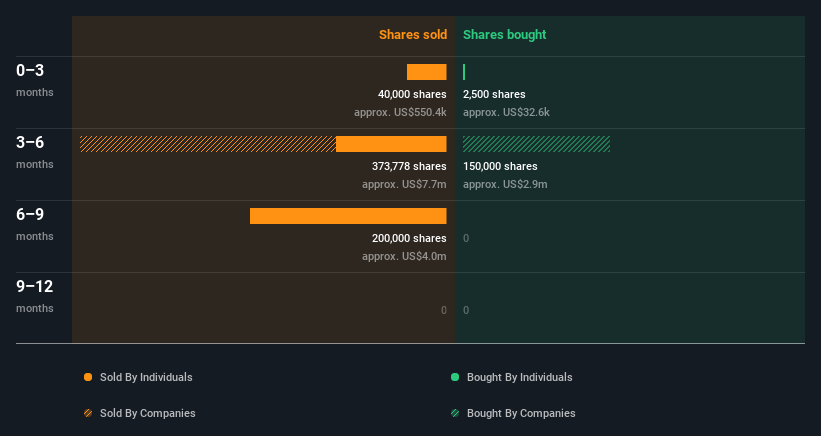Click the Bought By Companies hatched legend icon

(455, 413)
